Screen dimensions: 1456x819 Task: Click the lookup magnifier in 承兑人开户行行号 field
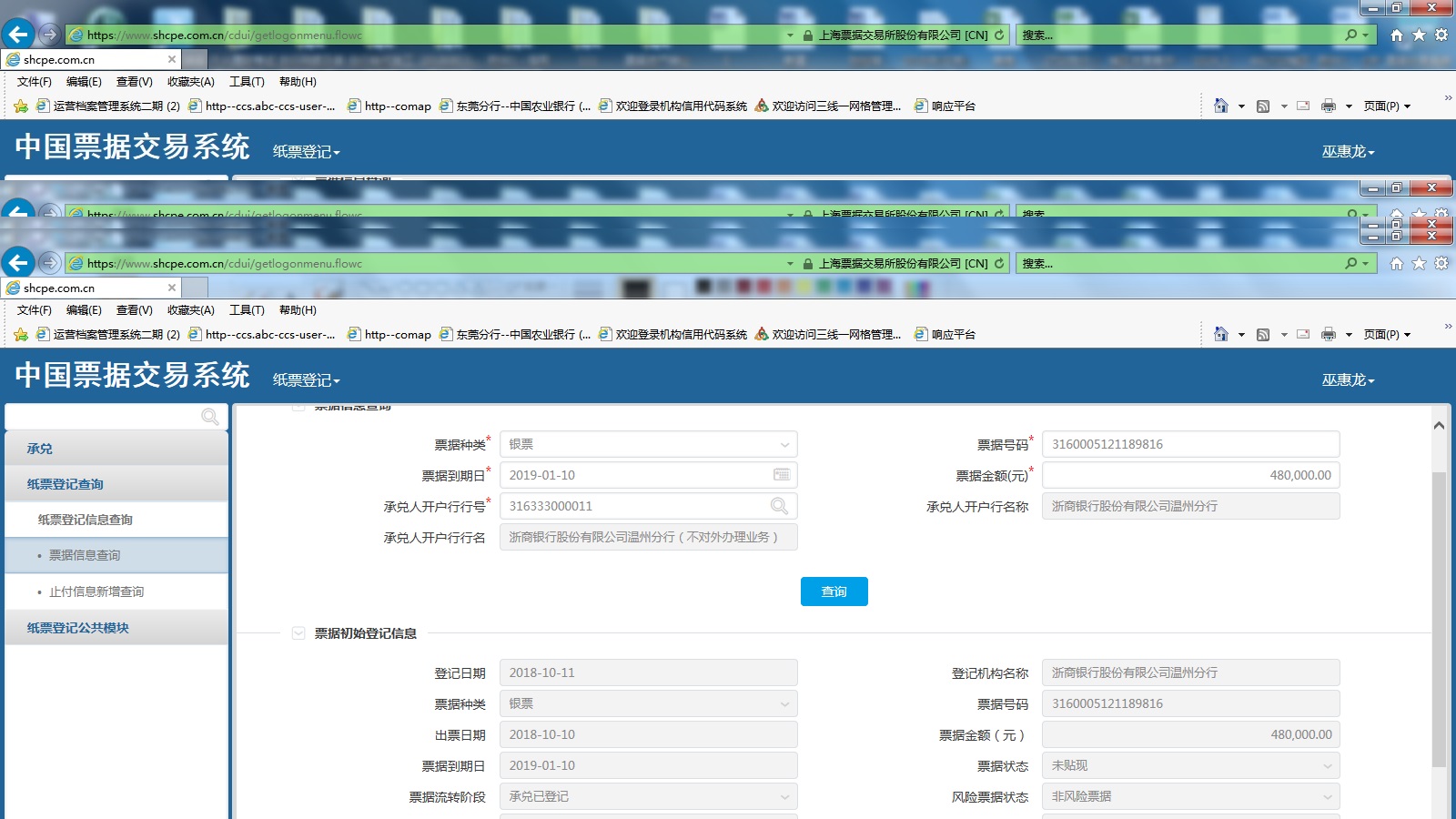pyautogui.click(x=779, y=506)
